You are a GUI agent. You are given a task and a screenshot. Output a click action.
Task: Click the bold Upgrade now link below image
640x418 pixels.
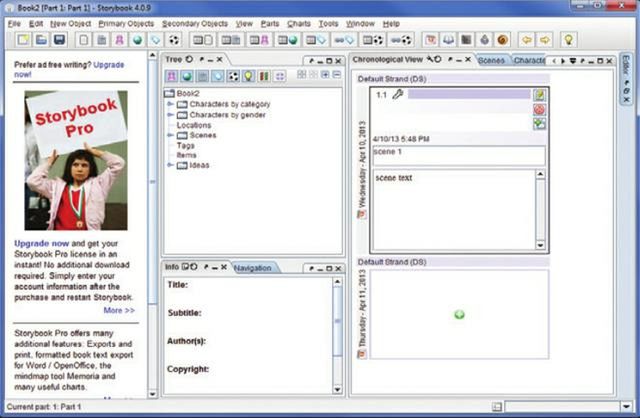pyautogui.click(x=42, y=243)
